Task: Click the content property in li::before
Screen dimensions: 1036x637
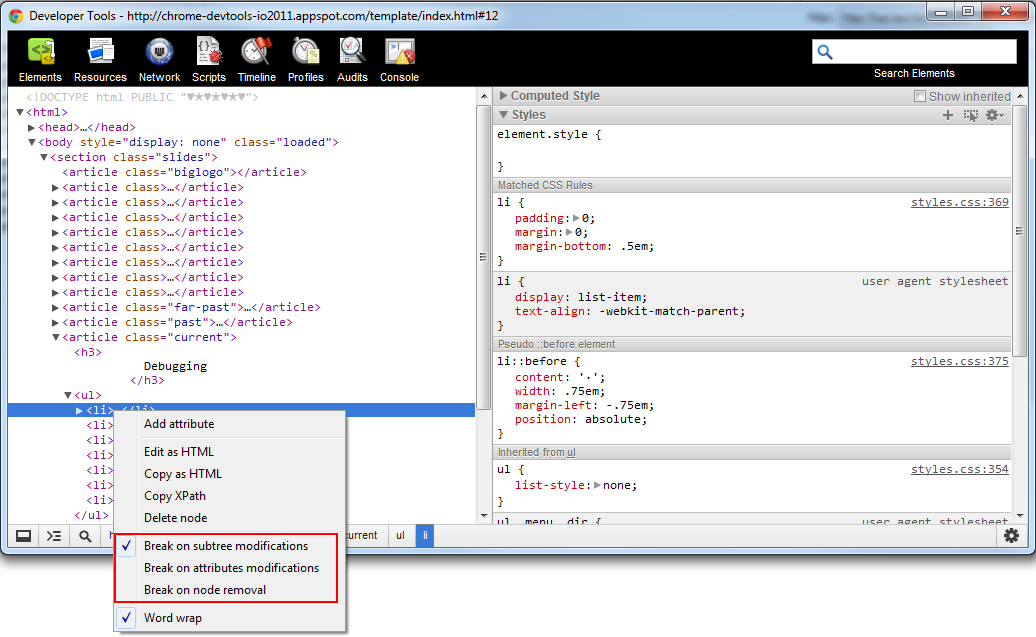Action: (539, 377)
